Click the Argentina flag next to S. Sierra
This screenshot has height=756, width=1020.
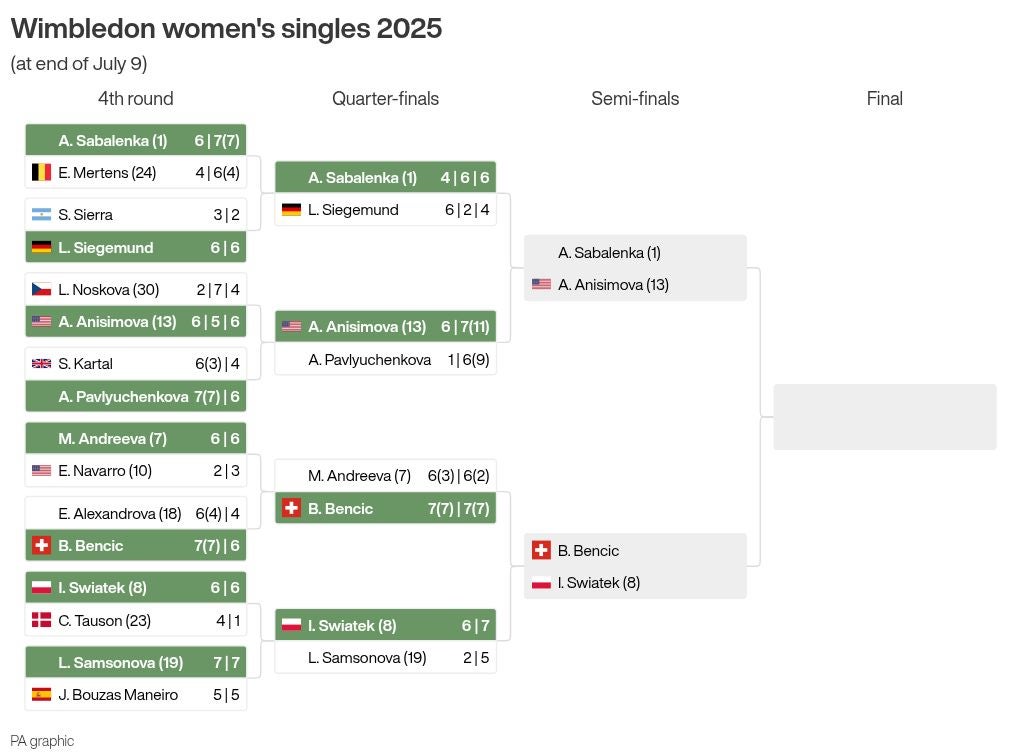42,214
